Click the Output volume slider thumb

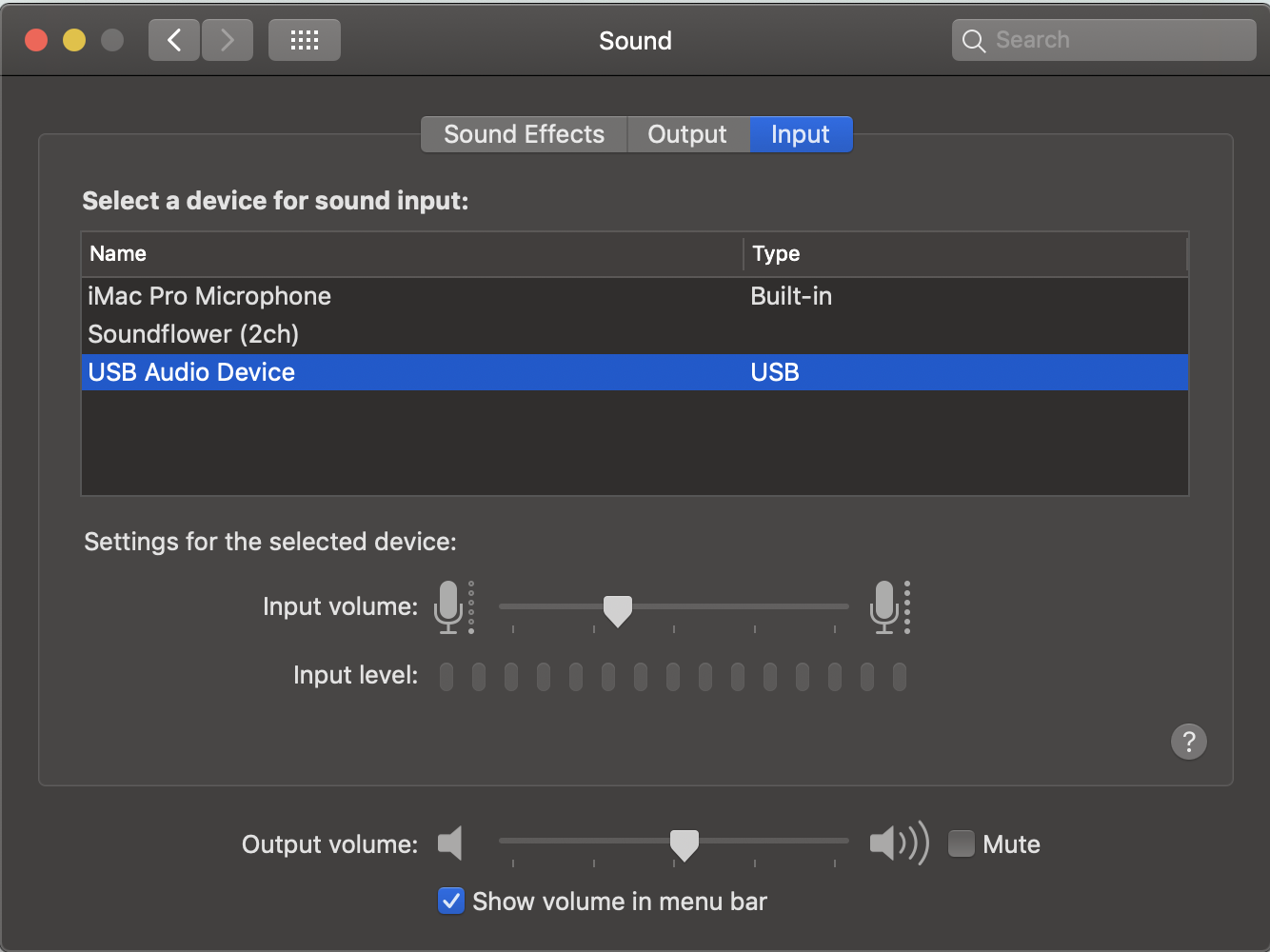pyautogui.click(x=685, y=843)
